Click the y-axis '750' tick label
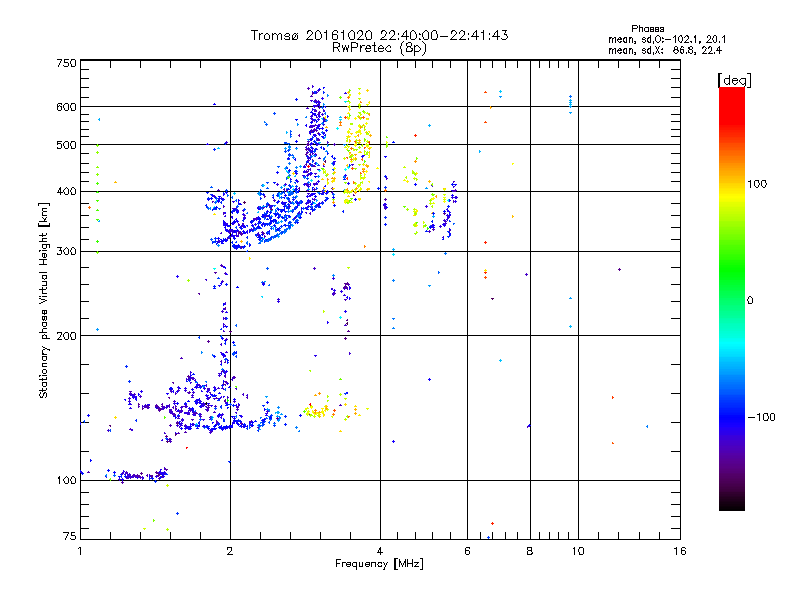Screen dimensions: 800x600 pyautogui.click(x=66, y=63)
